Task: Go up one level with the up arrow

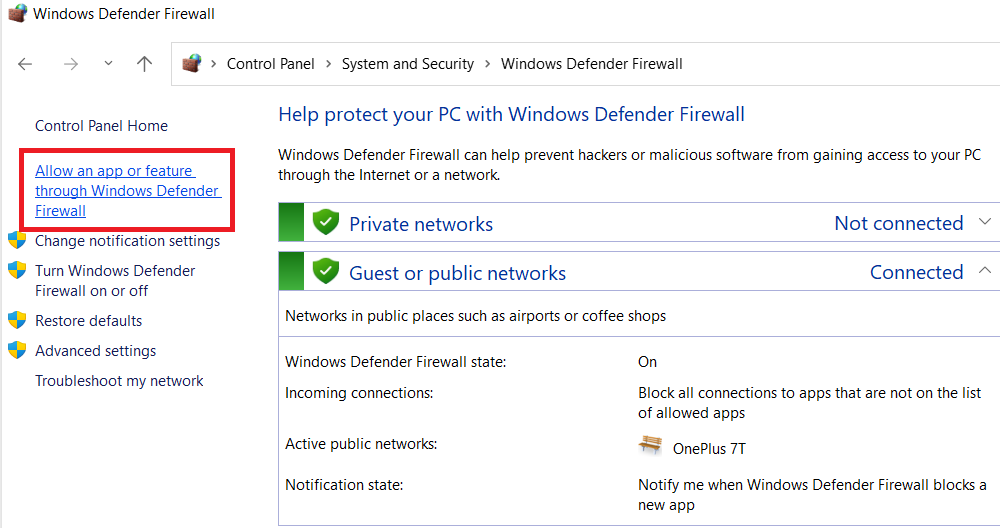Action: [x=145, y=64]
